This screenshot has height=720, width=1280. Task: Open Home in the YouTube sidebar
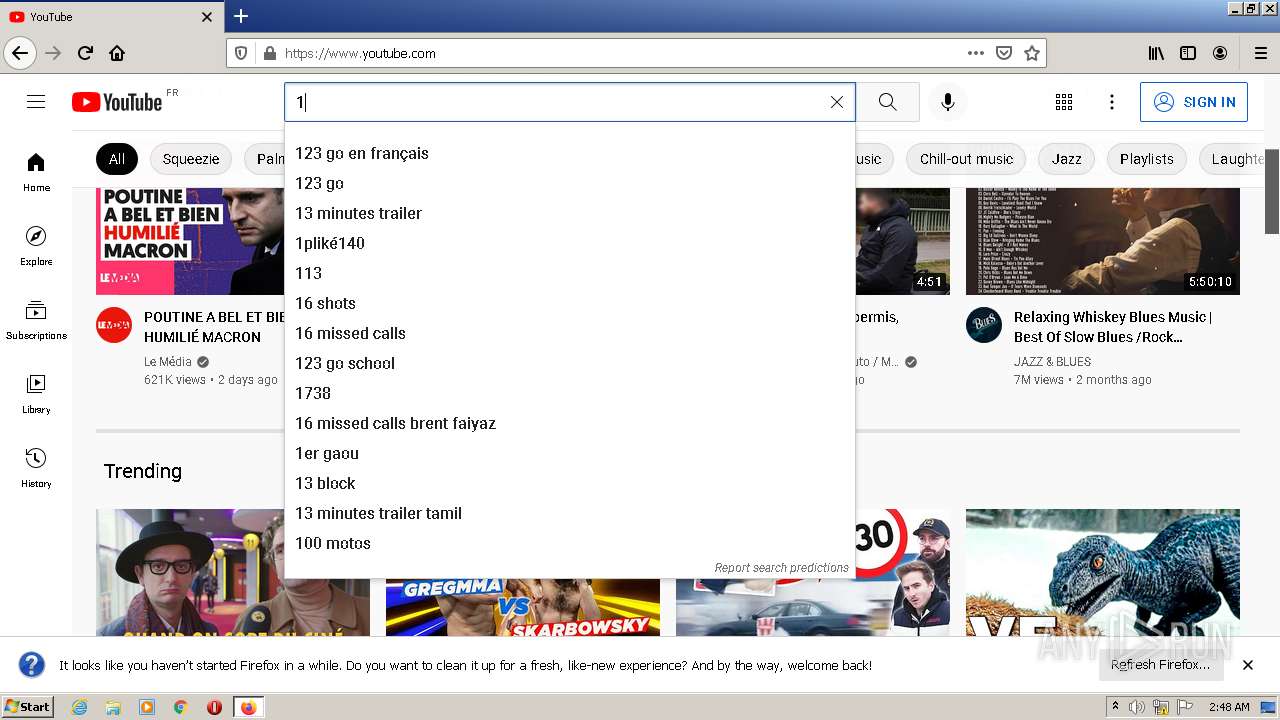[x=36, y=172]
